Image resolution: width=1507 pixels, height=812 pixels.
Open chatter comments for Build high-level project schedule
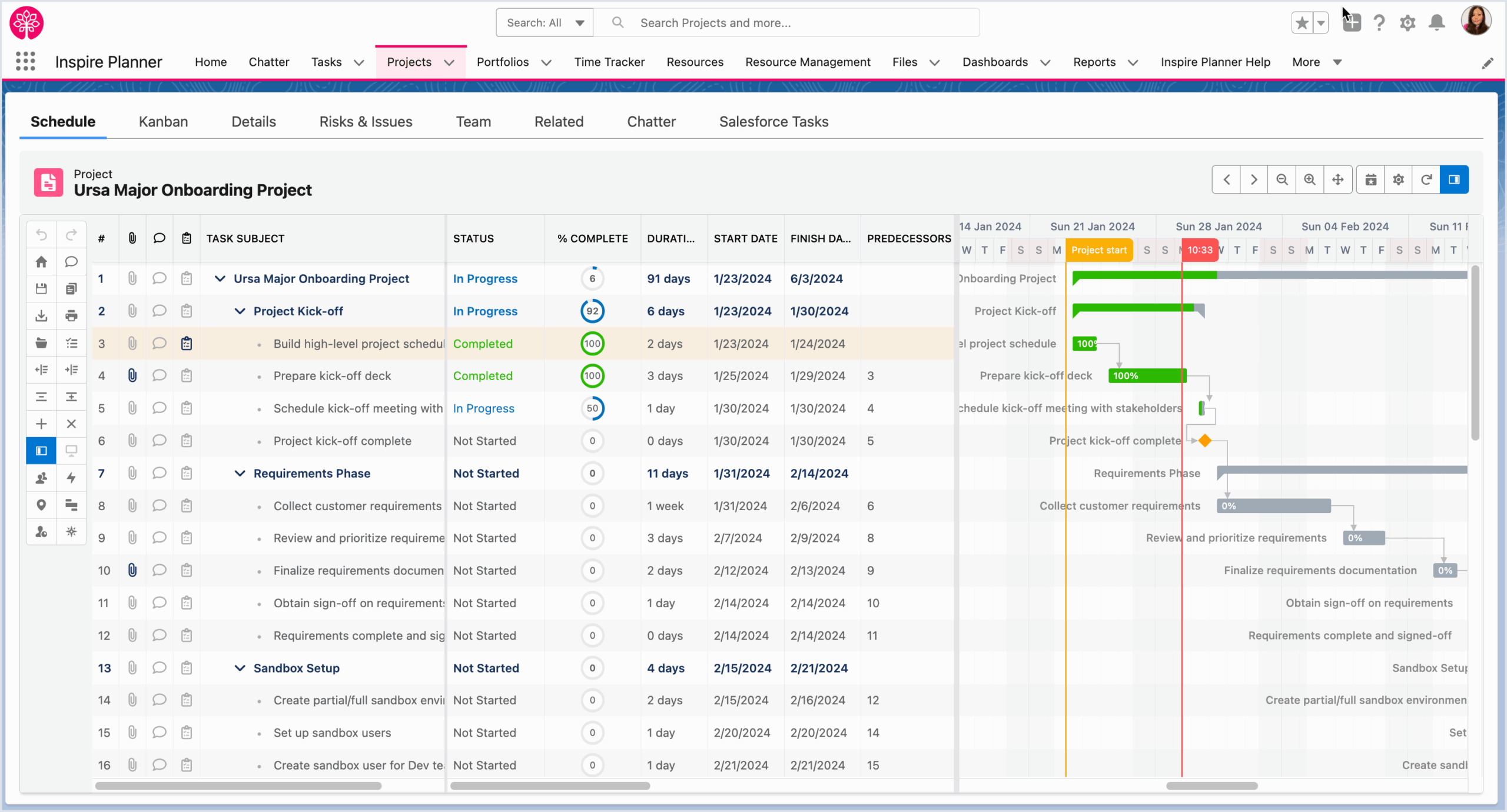pos(159,343)
